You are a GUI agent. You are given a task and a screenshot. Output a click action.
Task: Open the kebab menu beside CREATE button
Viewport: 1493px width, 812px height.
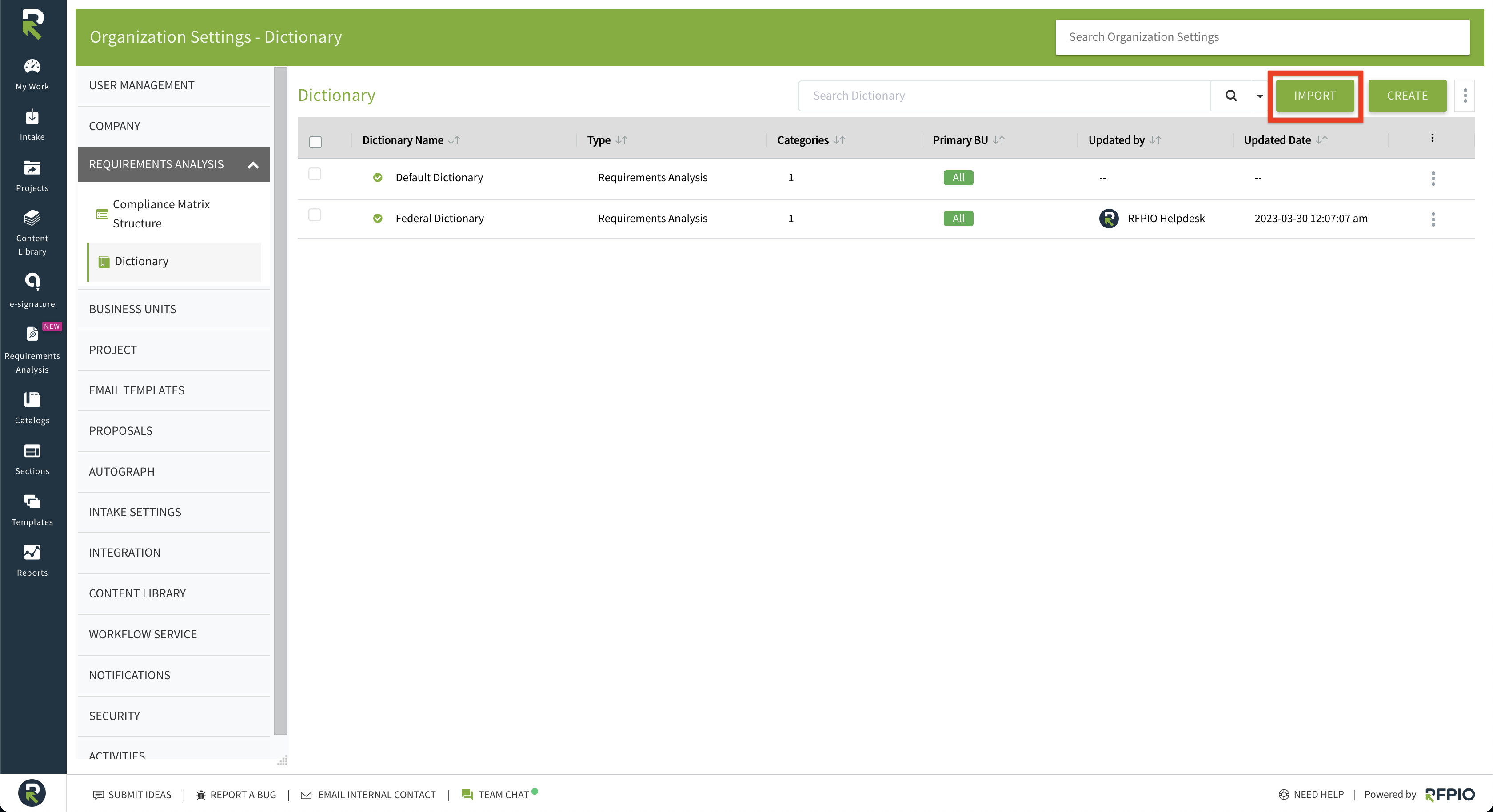pyautogui.click(x=1465, y=96)
